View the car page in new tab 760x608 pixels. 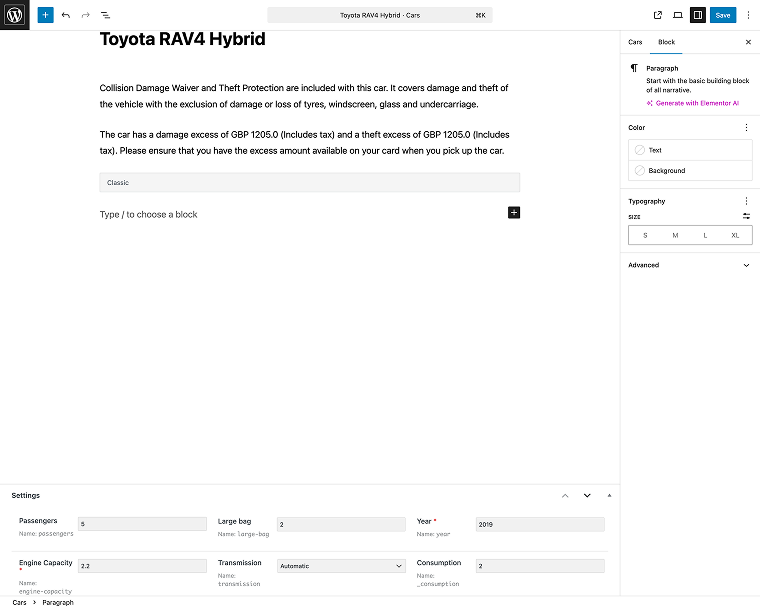click(658, 15)
